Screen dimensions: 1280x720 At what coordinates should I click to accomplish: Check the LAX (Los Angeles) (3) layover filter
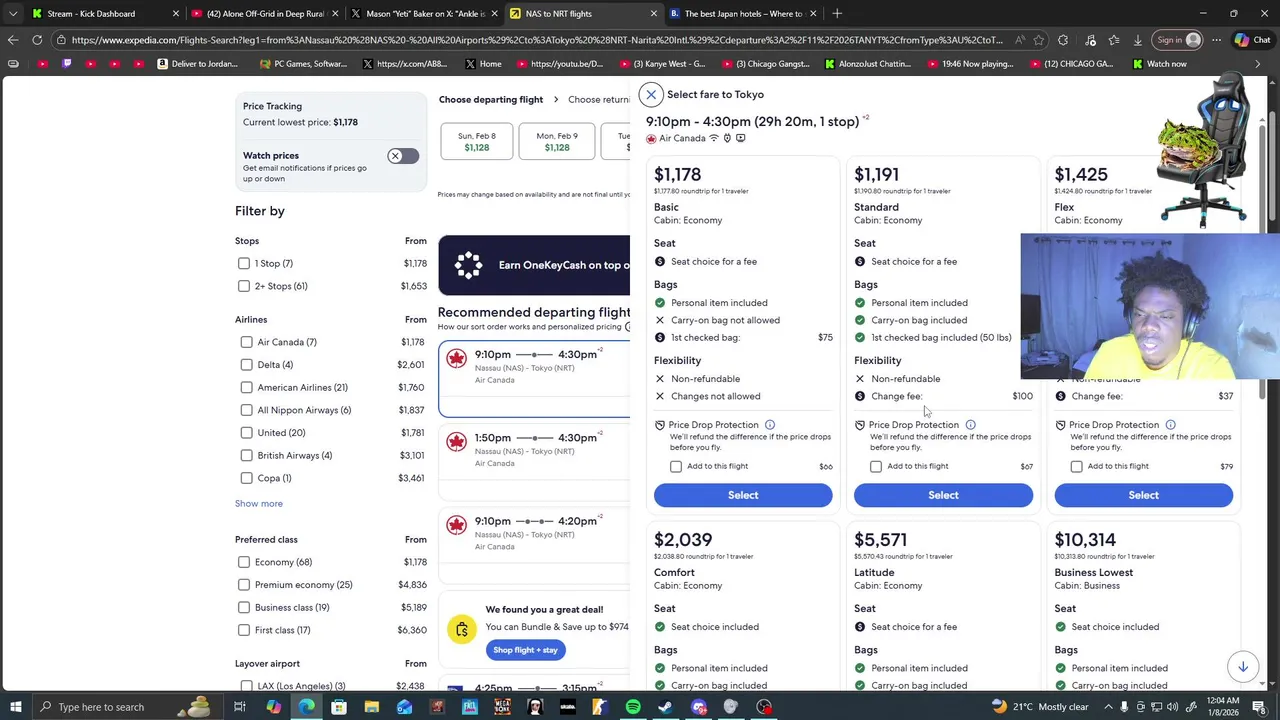coord(247,686)
